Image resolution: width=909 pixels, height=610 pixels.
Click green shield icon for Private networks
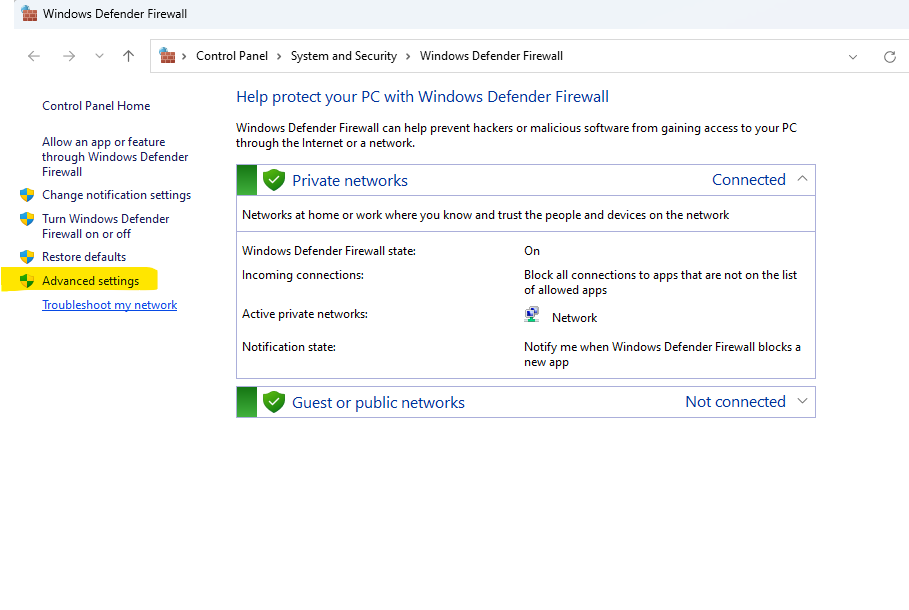point(274,180)
